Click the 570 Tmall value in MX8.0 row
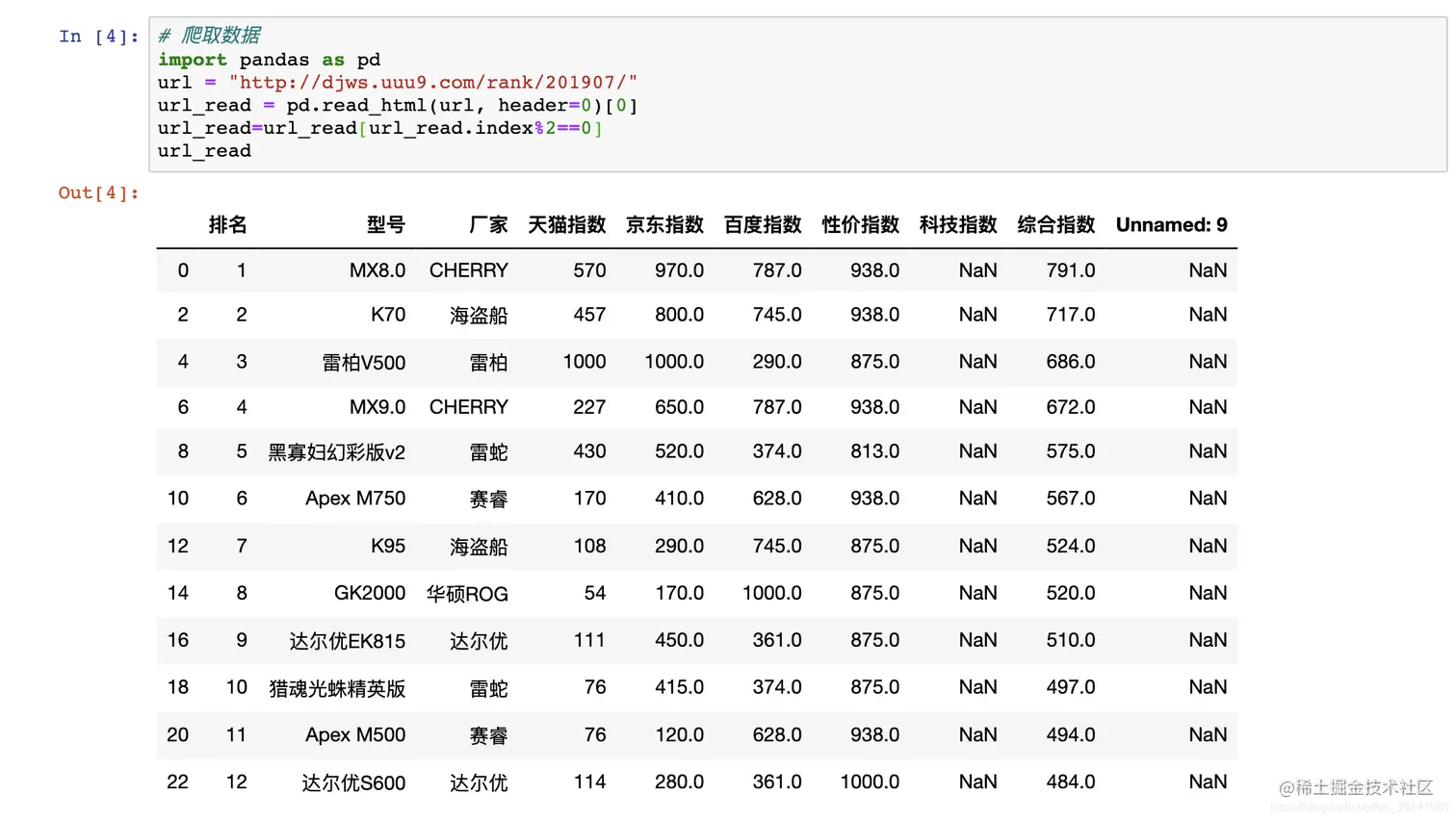The width and height of the screenshot is (1456, 820). coord(589,270)
